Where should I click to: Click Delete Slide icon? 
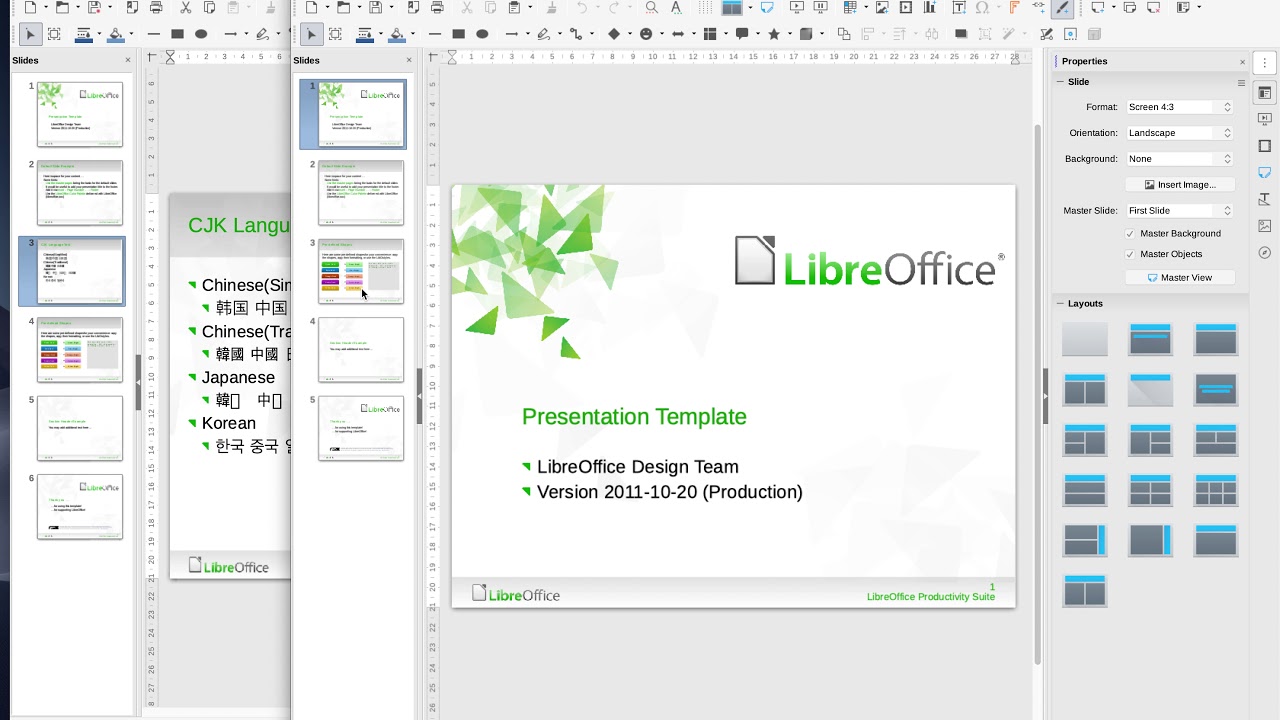(1153, 7)
